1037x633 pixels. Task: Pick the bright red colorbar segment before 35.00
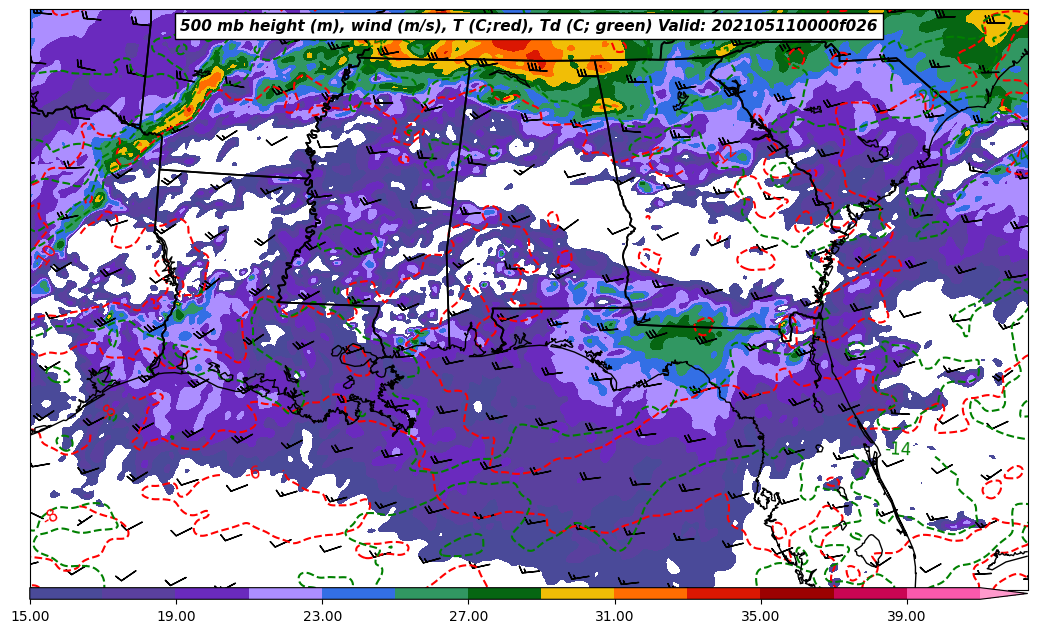tap(723, 593)
